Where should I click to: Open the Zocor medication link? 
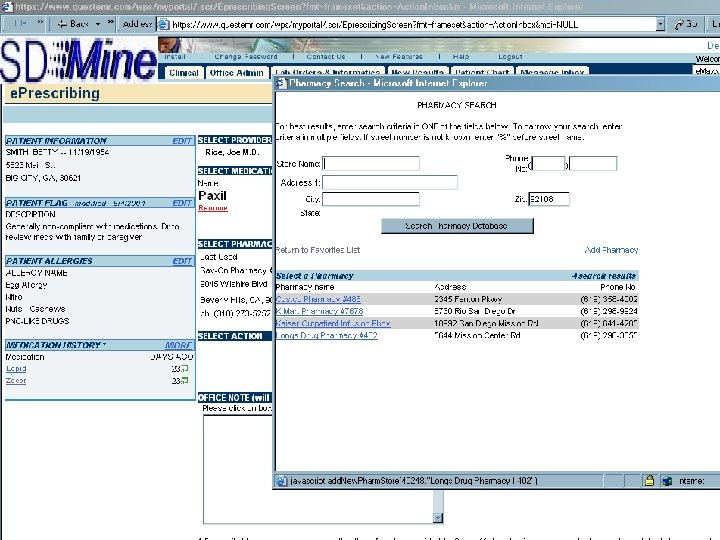[x=16, y=380]
